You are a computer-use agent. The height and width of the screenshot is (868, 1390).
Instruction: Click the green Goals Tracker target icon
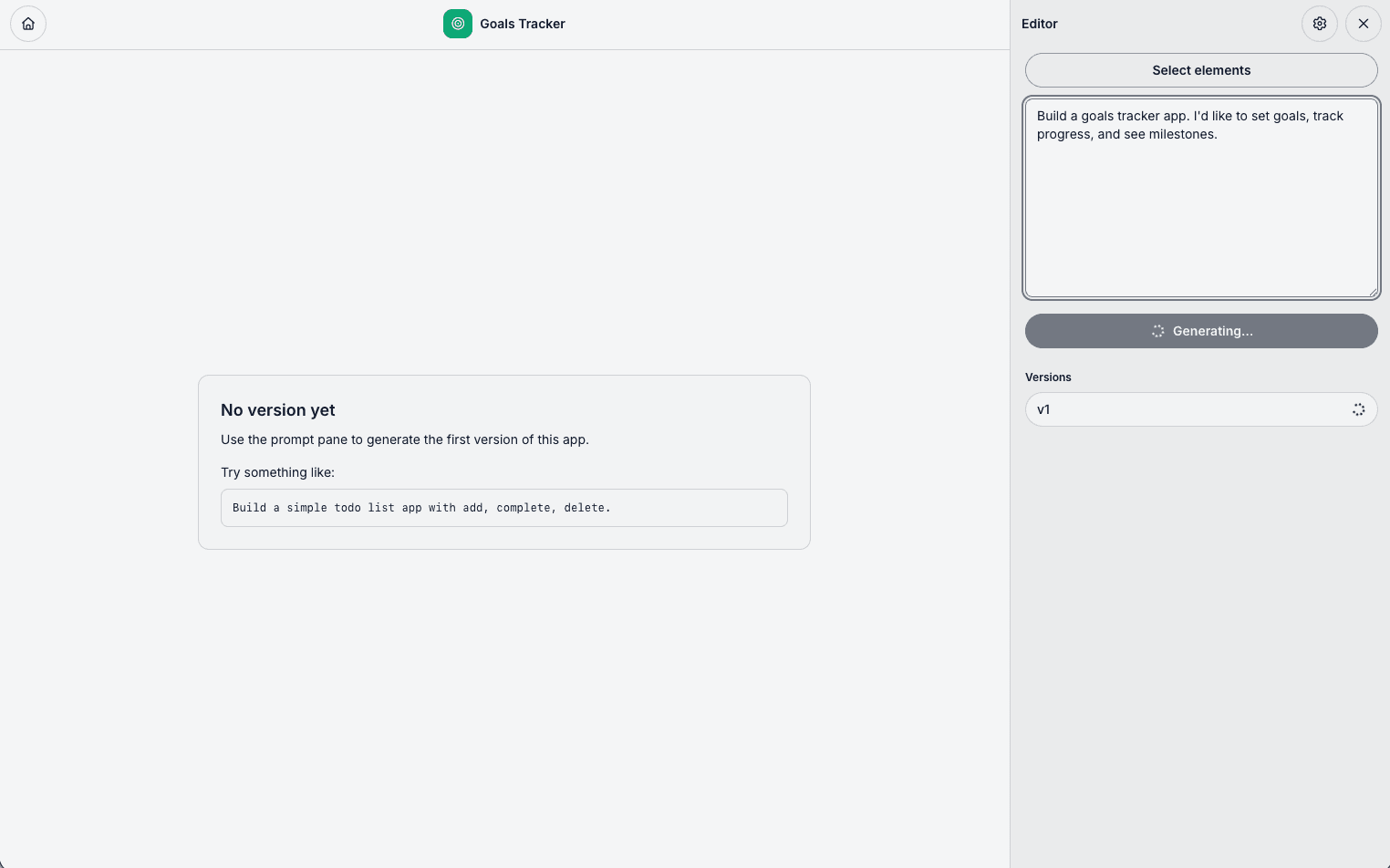tap(458, 24)
